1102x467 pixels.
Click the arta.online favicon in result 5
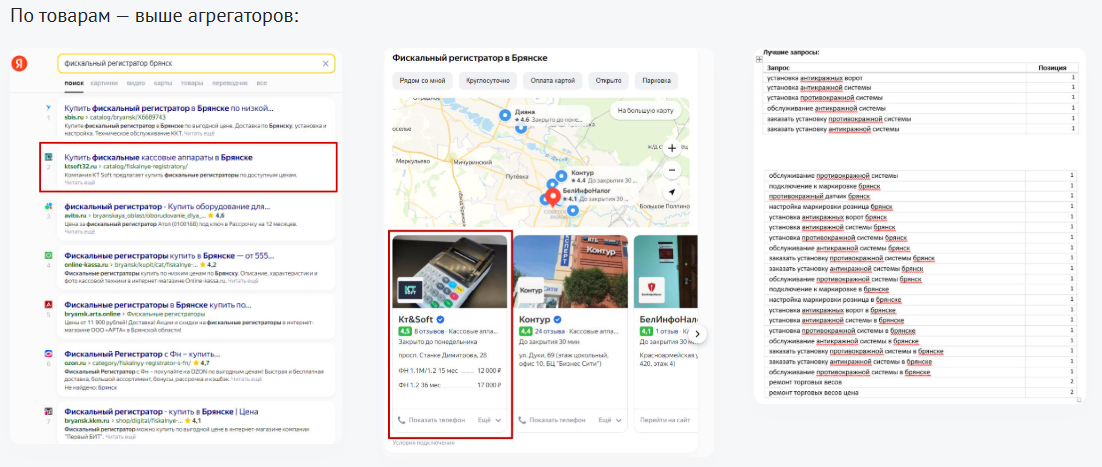point(48,305)
